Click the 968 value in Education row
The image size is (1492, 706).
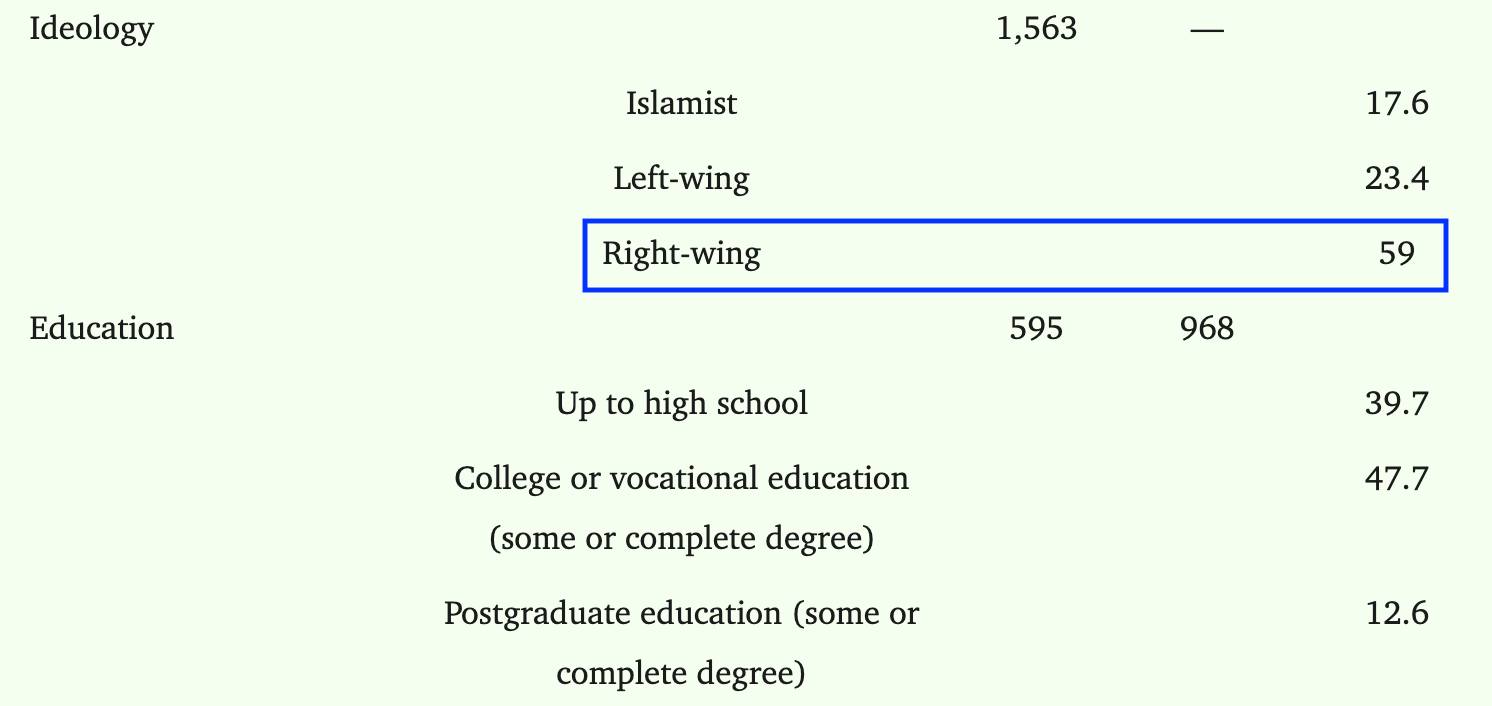click(x=1207, y=328)
